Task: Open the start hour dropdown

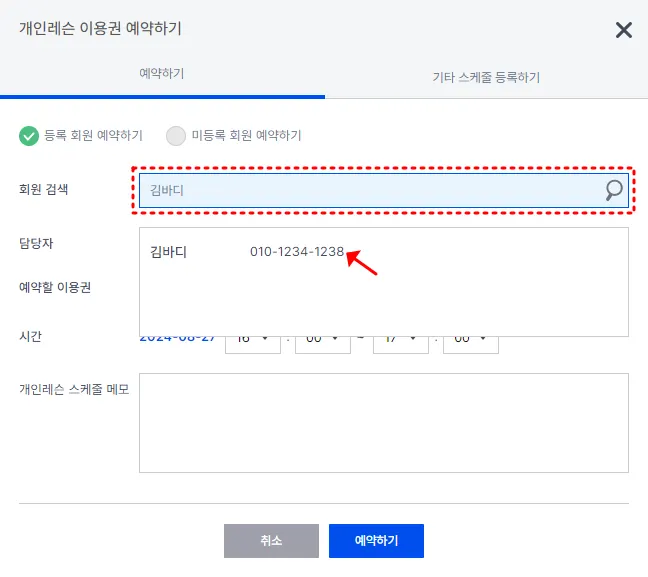Action: [253, 344]
